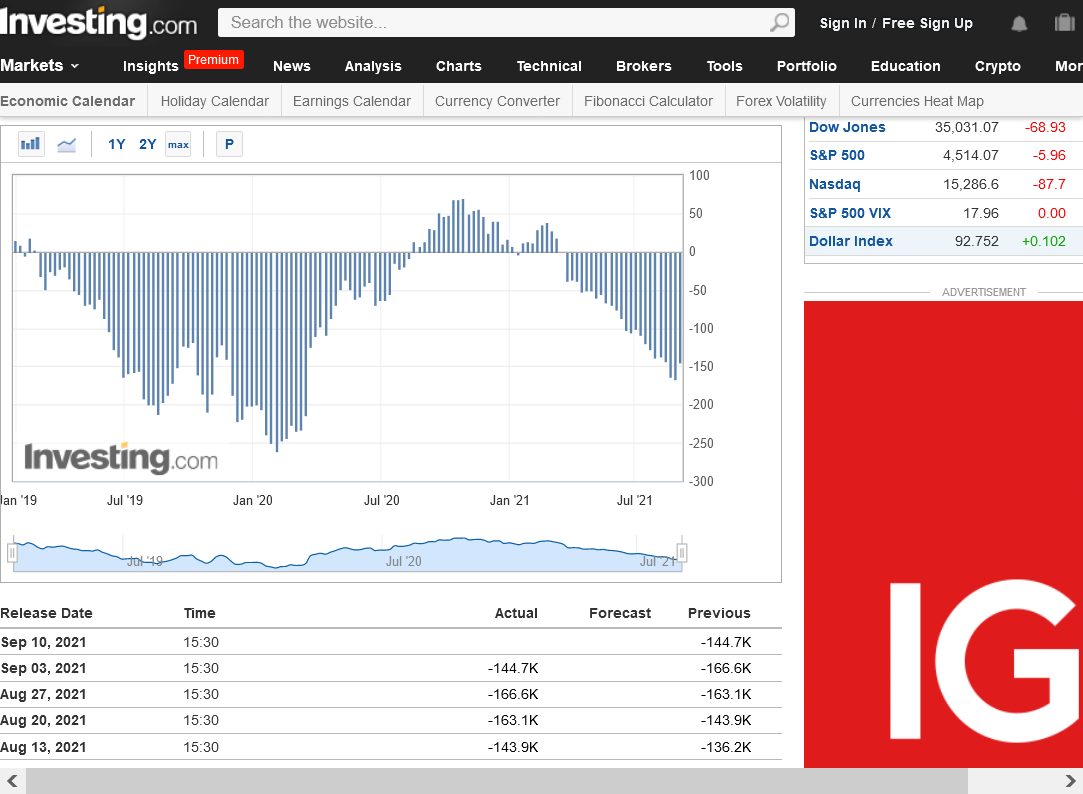Click the Sep 10, 2021 release date
1083x794 pixels.
tap(44, 642)
